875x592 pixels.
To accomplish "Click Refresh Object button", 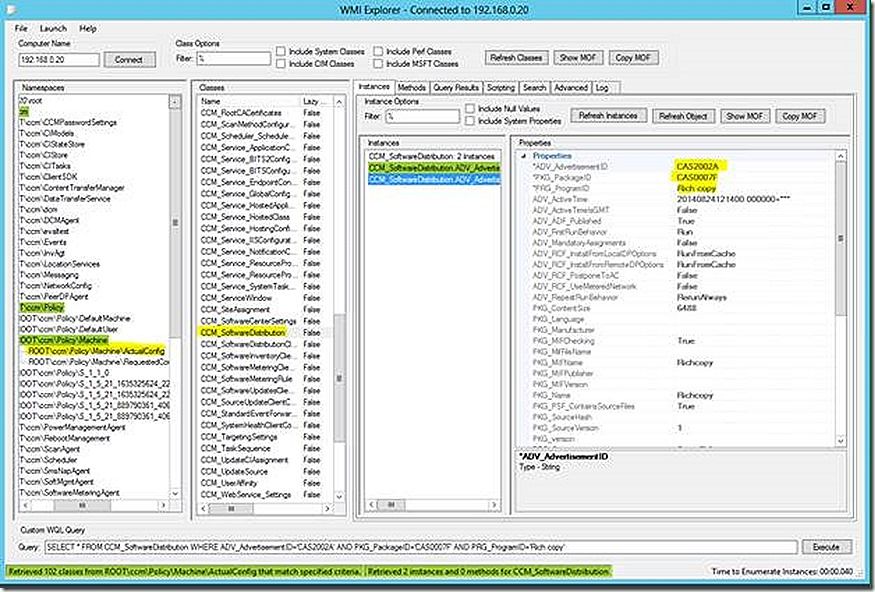I will (683, 116).
